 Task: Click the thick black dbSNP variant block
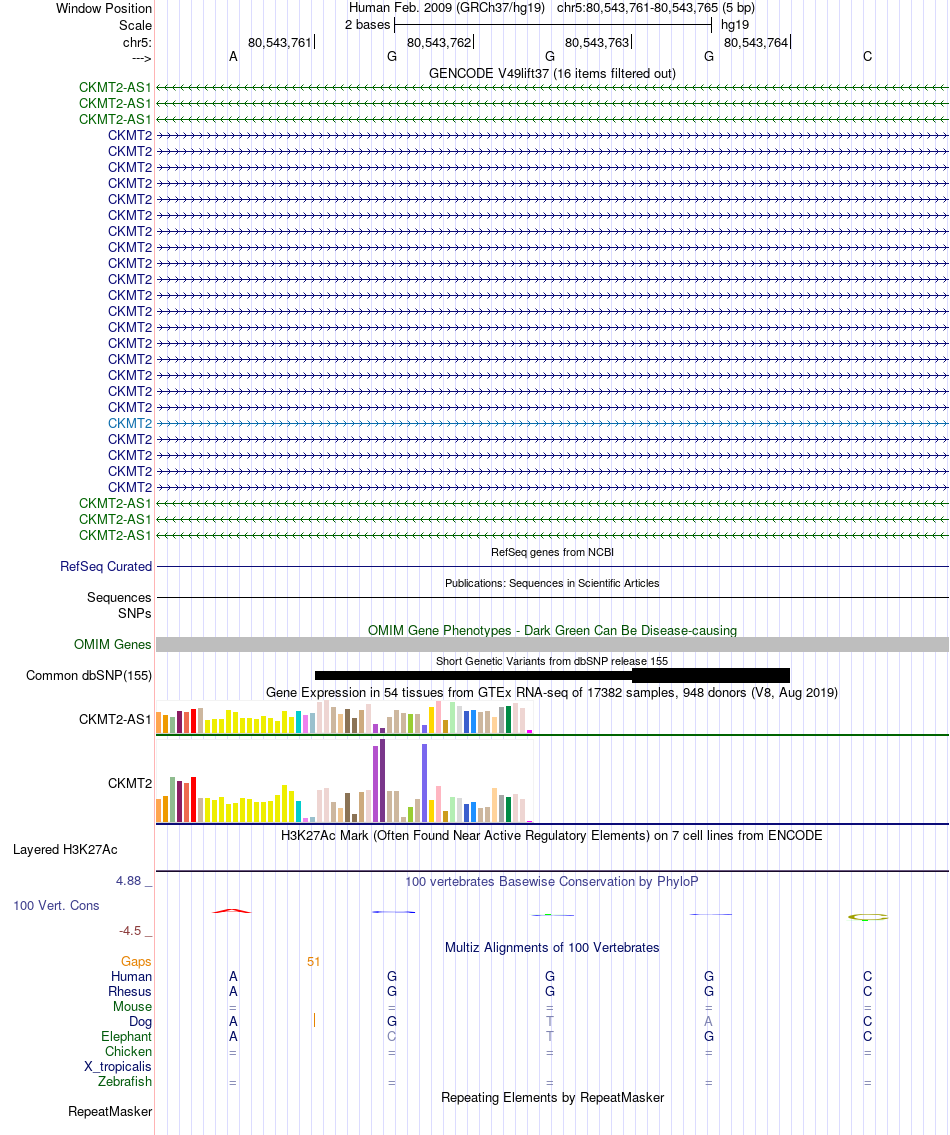click(x=711, y=675)
